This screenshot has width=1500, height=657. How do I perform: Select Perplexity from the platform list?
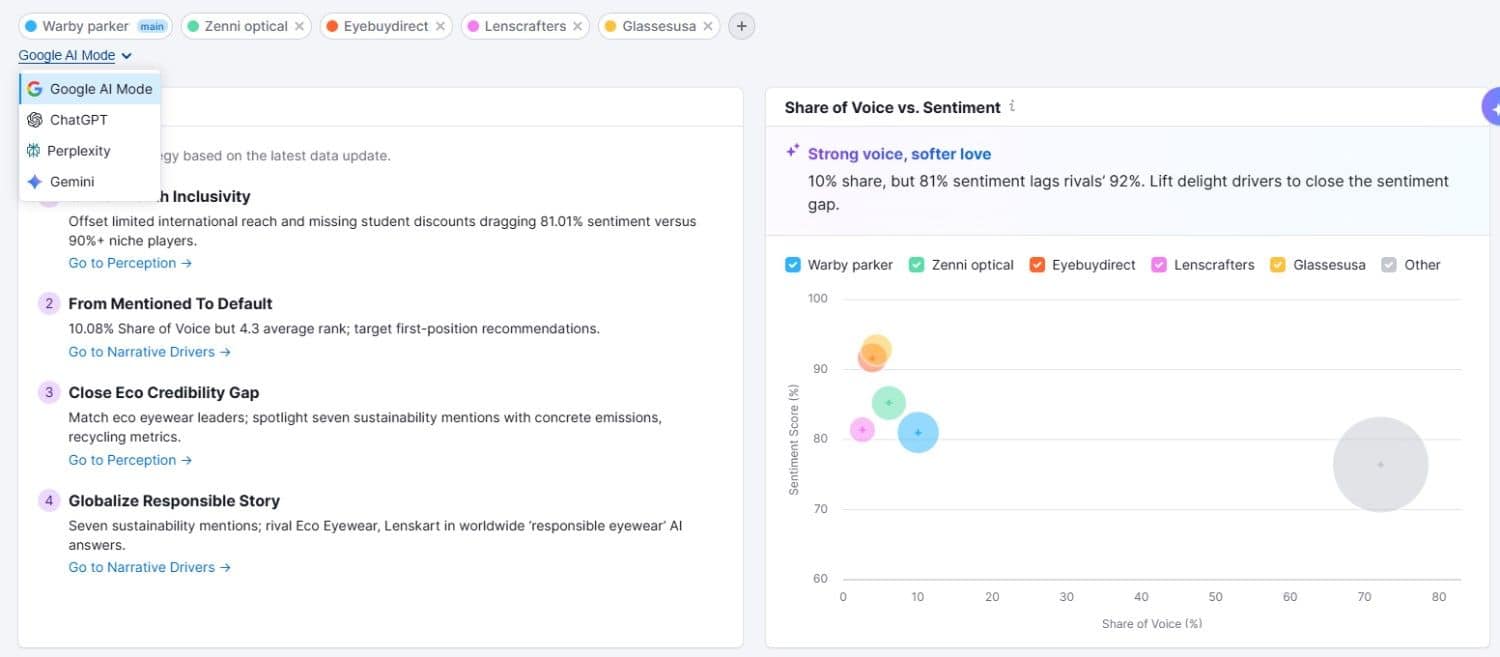90,151
